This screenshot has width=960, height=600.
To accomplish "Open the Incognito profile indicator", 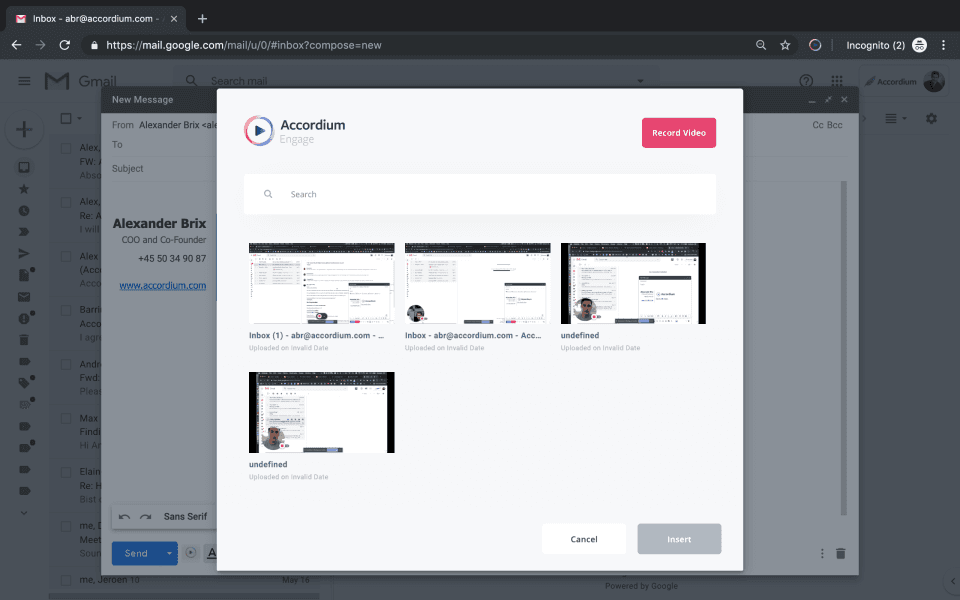I will [887, 45].
